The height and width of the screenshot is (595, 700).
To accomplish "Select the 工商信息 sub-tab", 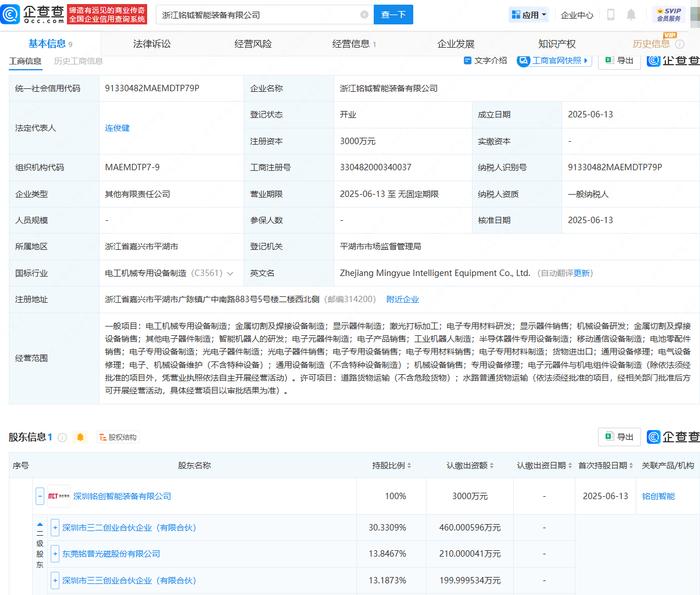I will pyautogui.click(x=25, y=61).
